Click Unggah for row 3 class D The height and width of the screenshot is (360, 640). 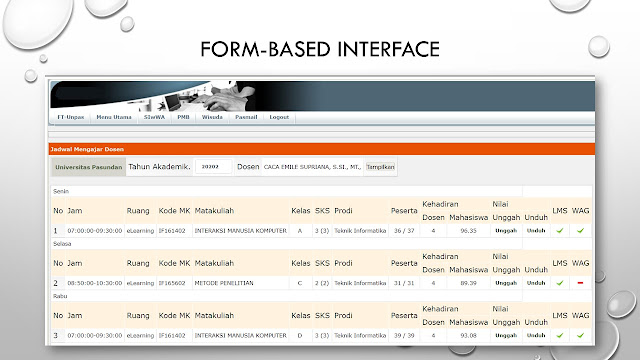point(506,335)
